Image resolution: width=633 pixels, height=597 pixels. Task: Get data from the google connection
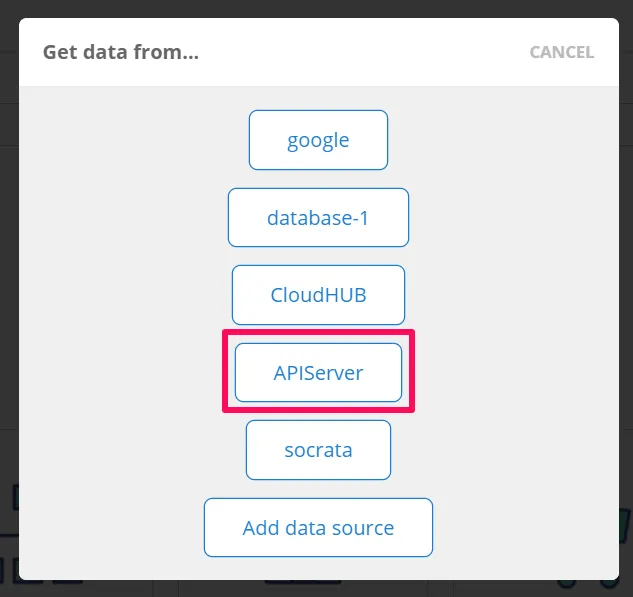318,140
